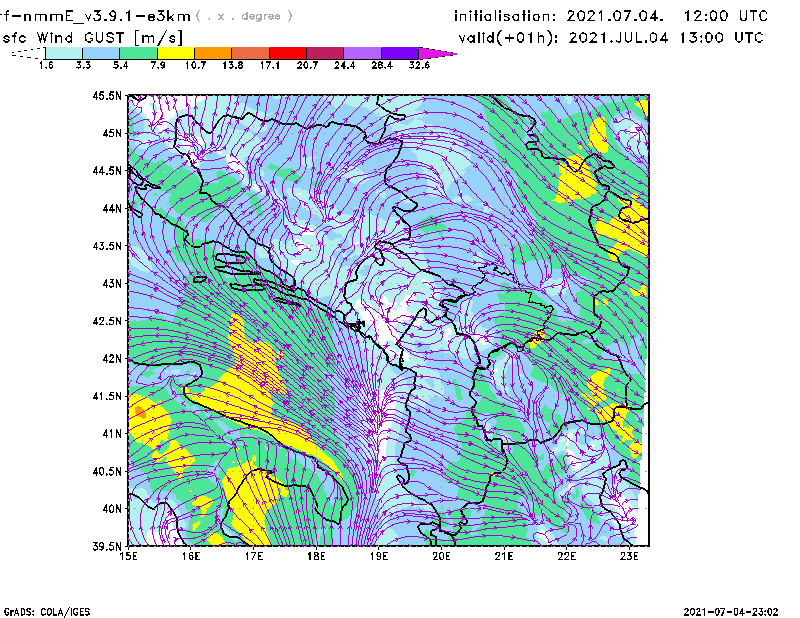The width and height of the screenshot is (800, 618).
Task: Click the legend value 10.7
Action: tap(195, 65)
